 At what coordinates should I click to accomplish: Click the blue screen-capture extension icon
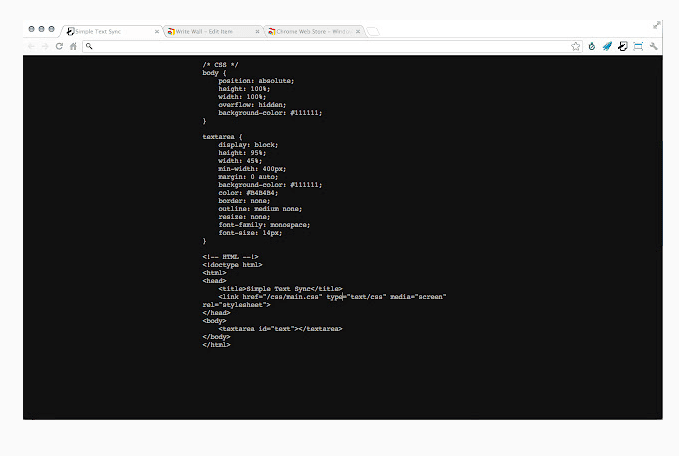click(x=637, y=46)
